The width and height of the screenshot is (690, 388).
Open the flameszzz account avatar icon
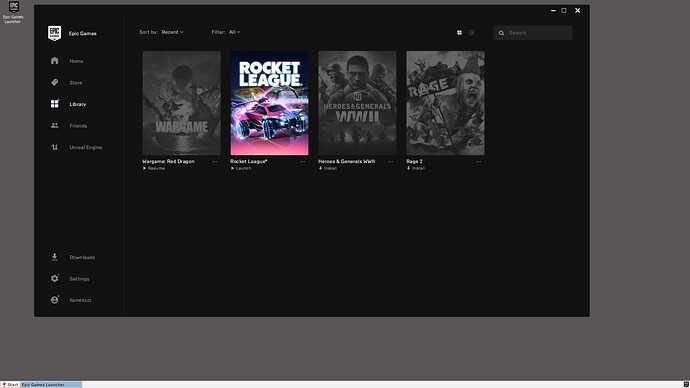pos(55,300)
